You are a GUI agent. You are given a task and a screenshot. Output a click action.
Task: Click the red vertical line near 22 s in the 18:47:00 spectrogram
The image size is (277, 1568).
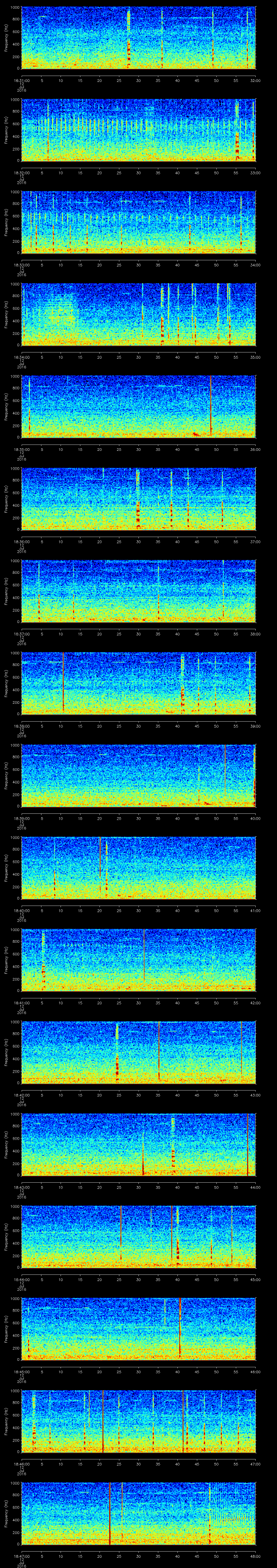[110, 1514]
